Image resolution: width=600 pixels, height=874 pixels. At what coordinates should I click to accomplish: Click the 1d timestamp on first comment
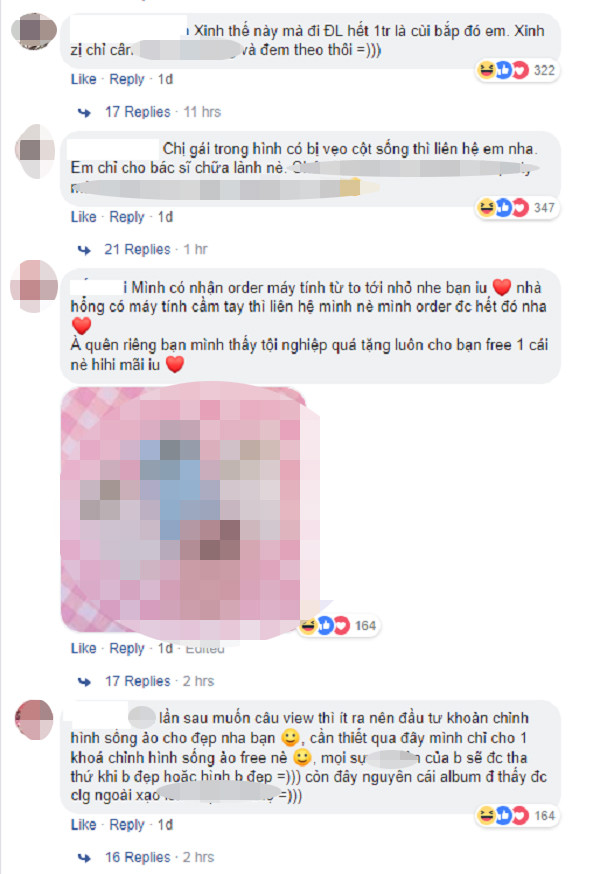point(165,79)
